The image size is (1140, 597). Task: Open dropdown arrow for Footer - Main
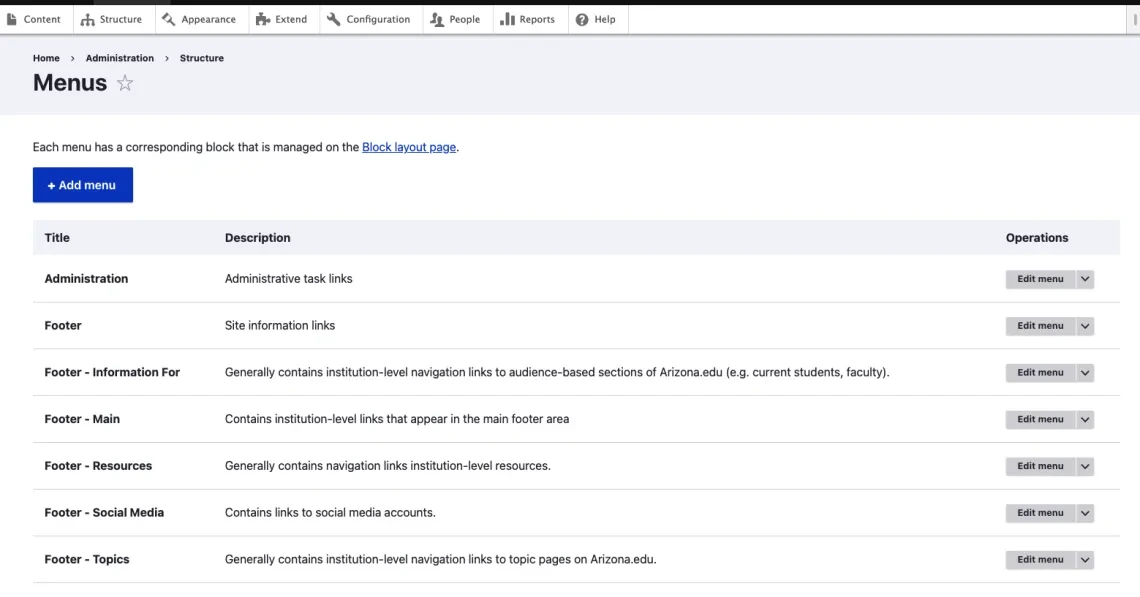tap(1085, 420)
